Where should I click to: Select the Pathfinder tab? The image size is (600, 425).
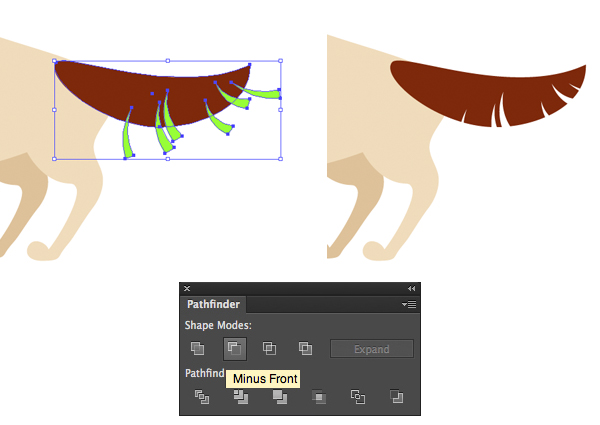tap(213, 304)
